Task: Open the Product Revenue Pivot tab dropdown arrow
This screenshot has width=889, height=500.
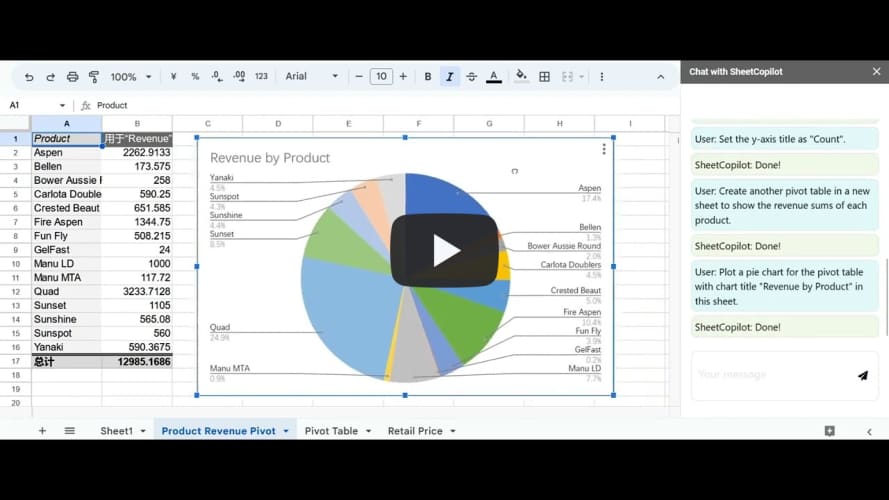Action: pos(286,431)
